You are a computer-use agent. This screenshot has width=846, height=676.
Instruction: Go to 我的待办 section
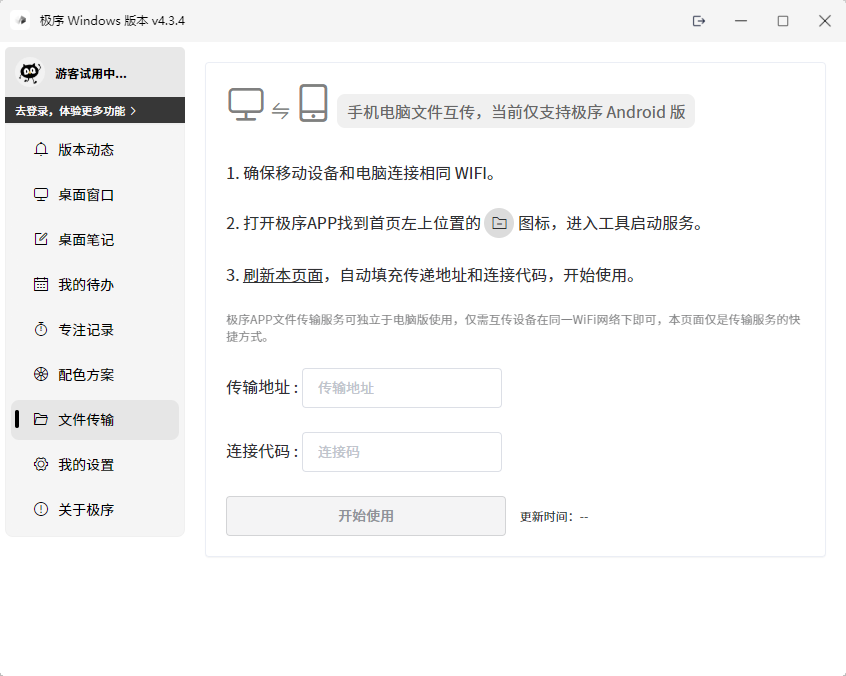coord(95,284)
